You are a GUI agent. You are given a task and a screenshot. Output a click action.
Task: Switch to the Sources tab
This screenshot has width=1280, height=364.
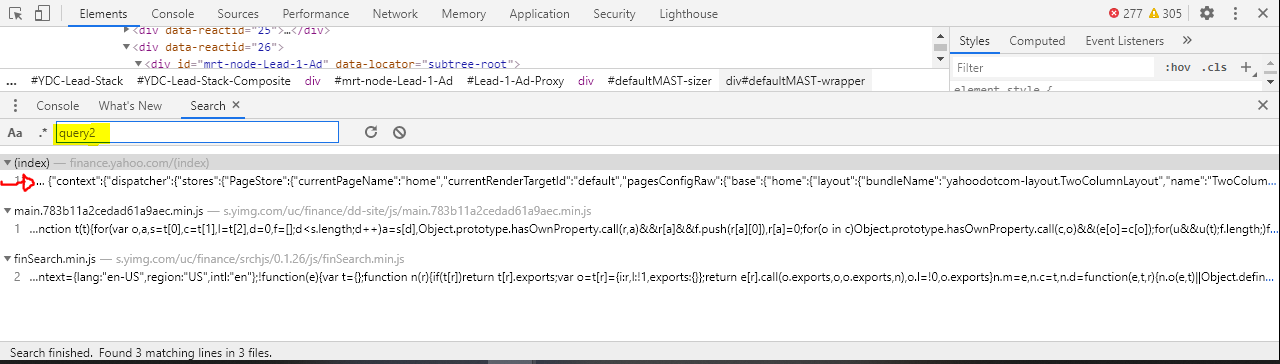238,14
